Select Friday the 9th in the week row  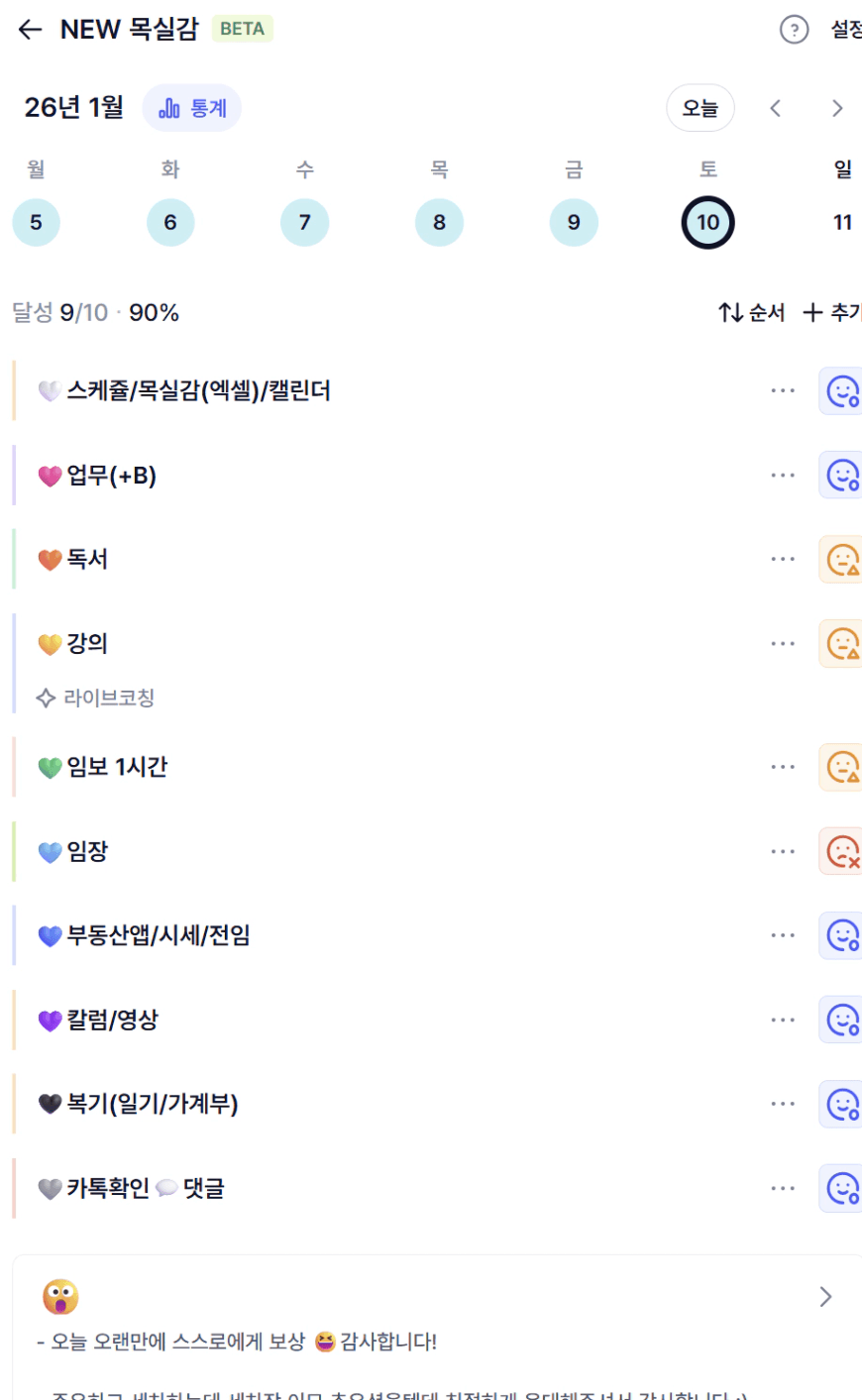pyautogui.click(x=574, y=222)
